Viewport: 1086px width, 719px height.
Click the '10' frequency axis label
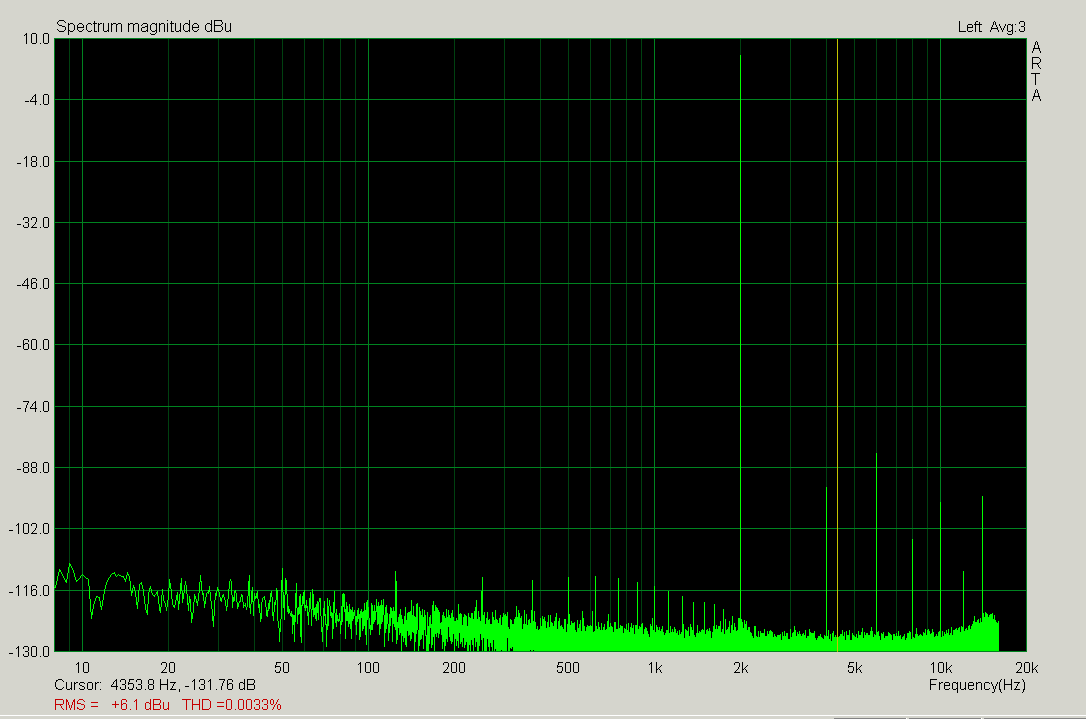pos(82,668)
